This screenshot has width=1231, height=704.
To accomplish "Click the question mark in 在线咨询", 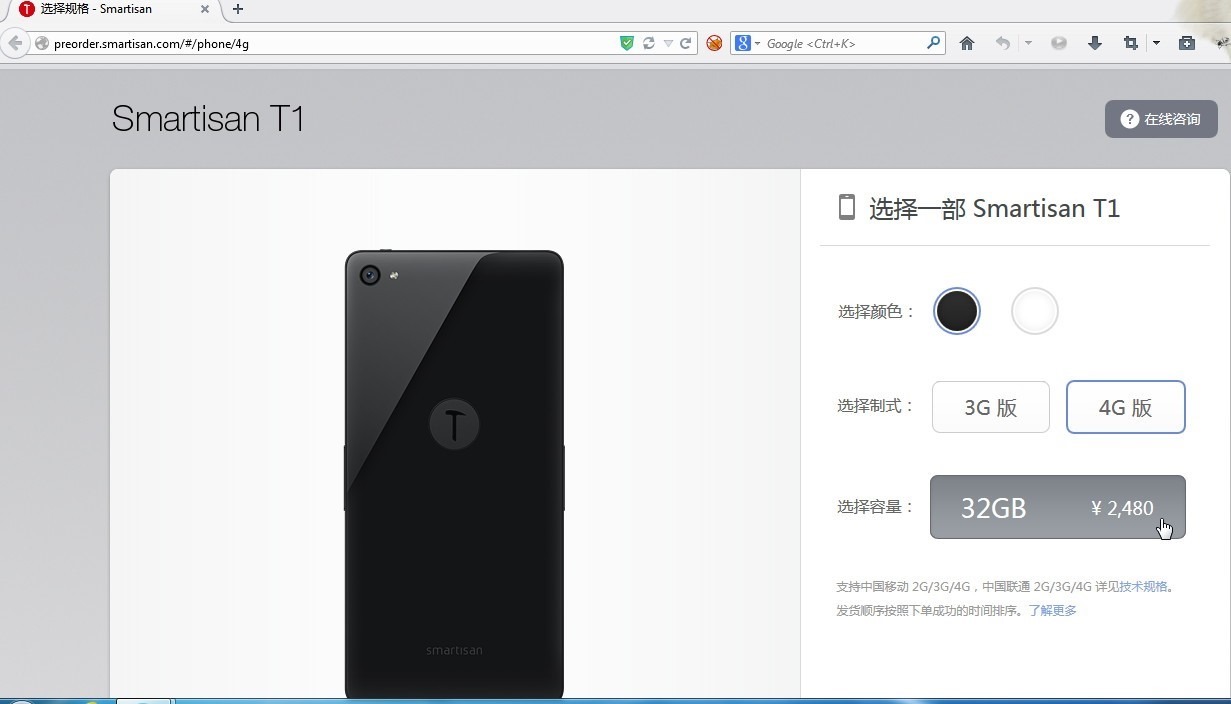I will 1130,119.
